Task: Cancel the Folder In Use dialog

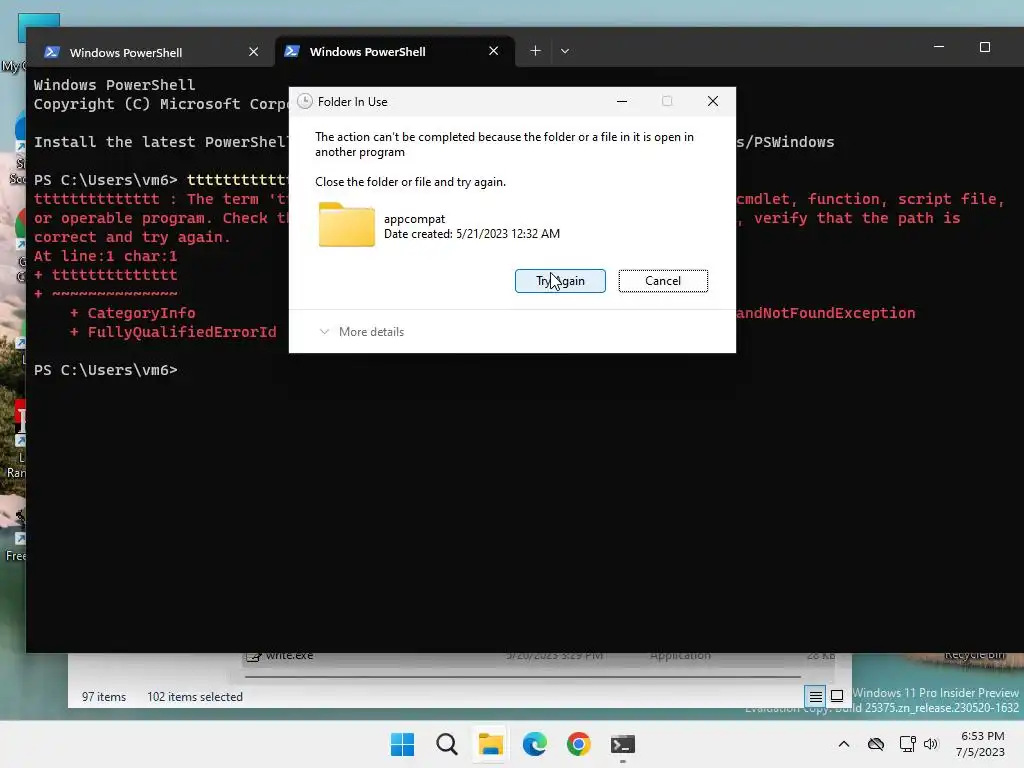Action: pos(663,281)
